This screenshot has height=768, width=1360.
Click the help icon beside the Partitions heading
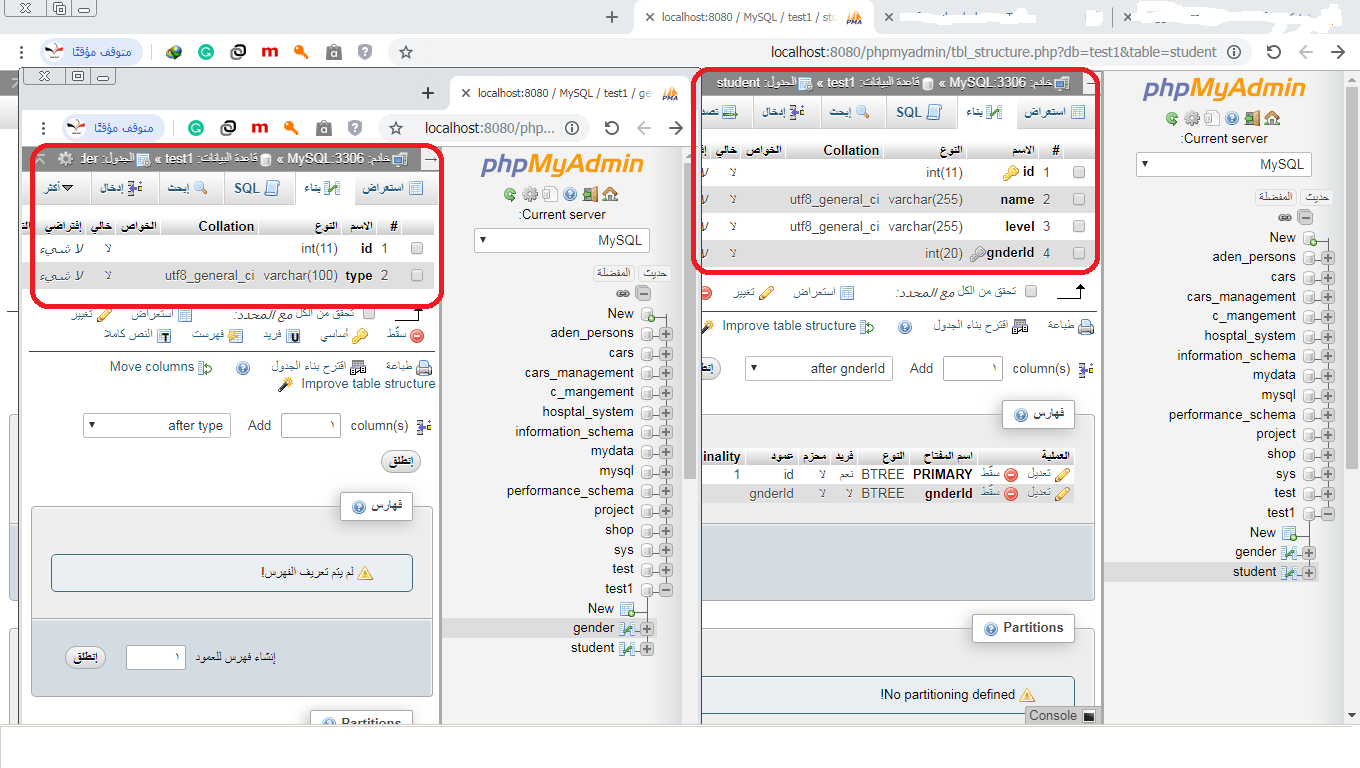click(991, 628)
